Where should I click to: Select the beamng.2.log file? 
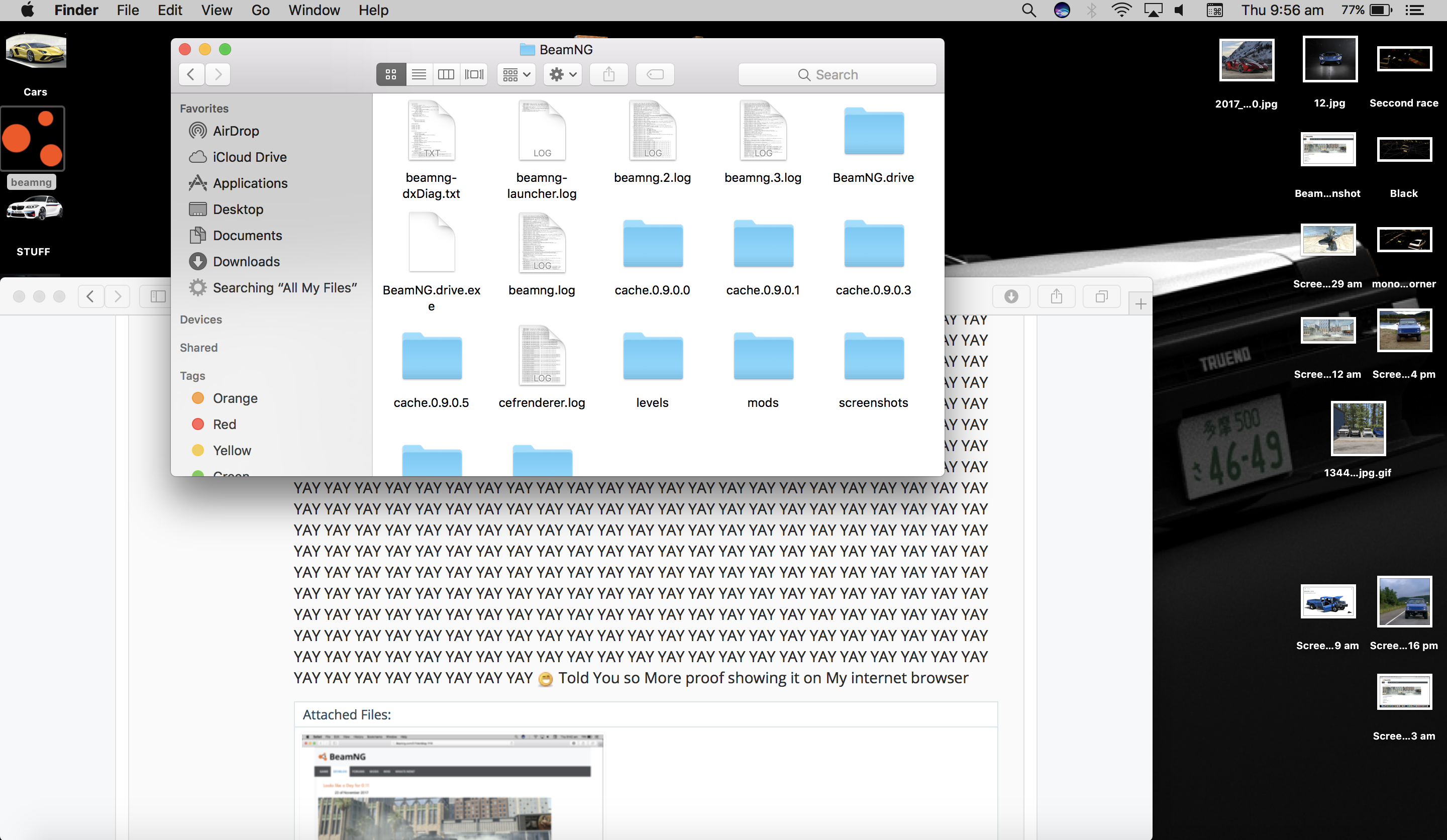(652, 142)
